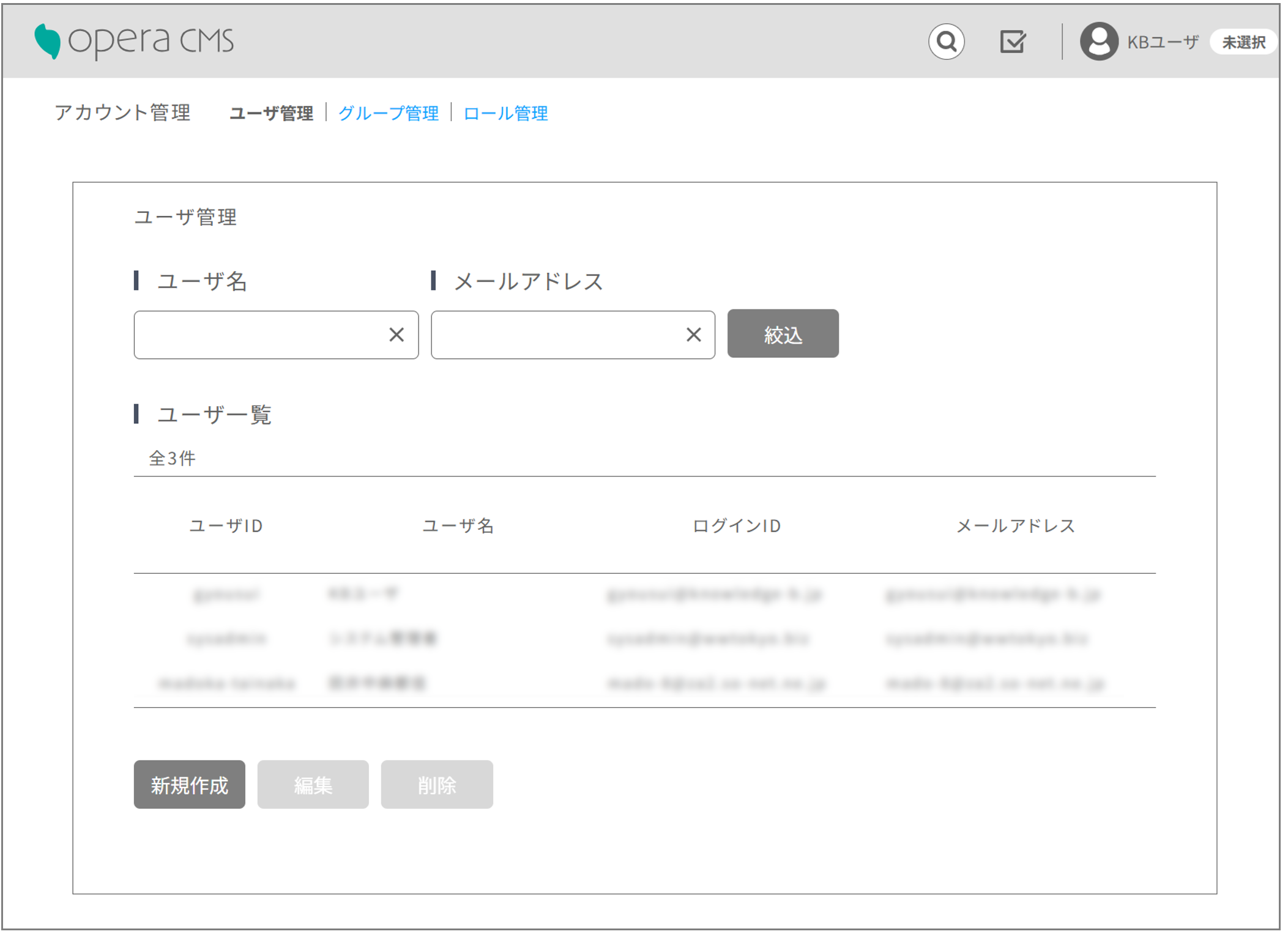Click the 新規作成 button
Image resolution: width=1288 pixels, height=934 pixels.
189,785
